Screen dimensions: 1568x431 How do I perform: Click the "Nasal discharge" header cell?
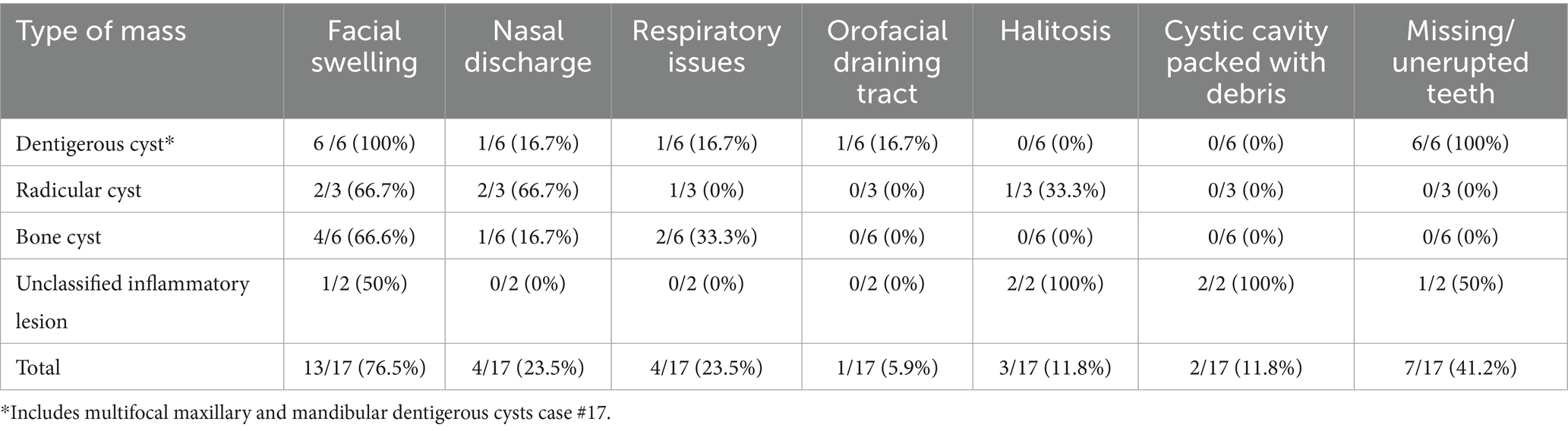pyautogui.click(x=528, y=47)
